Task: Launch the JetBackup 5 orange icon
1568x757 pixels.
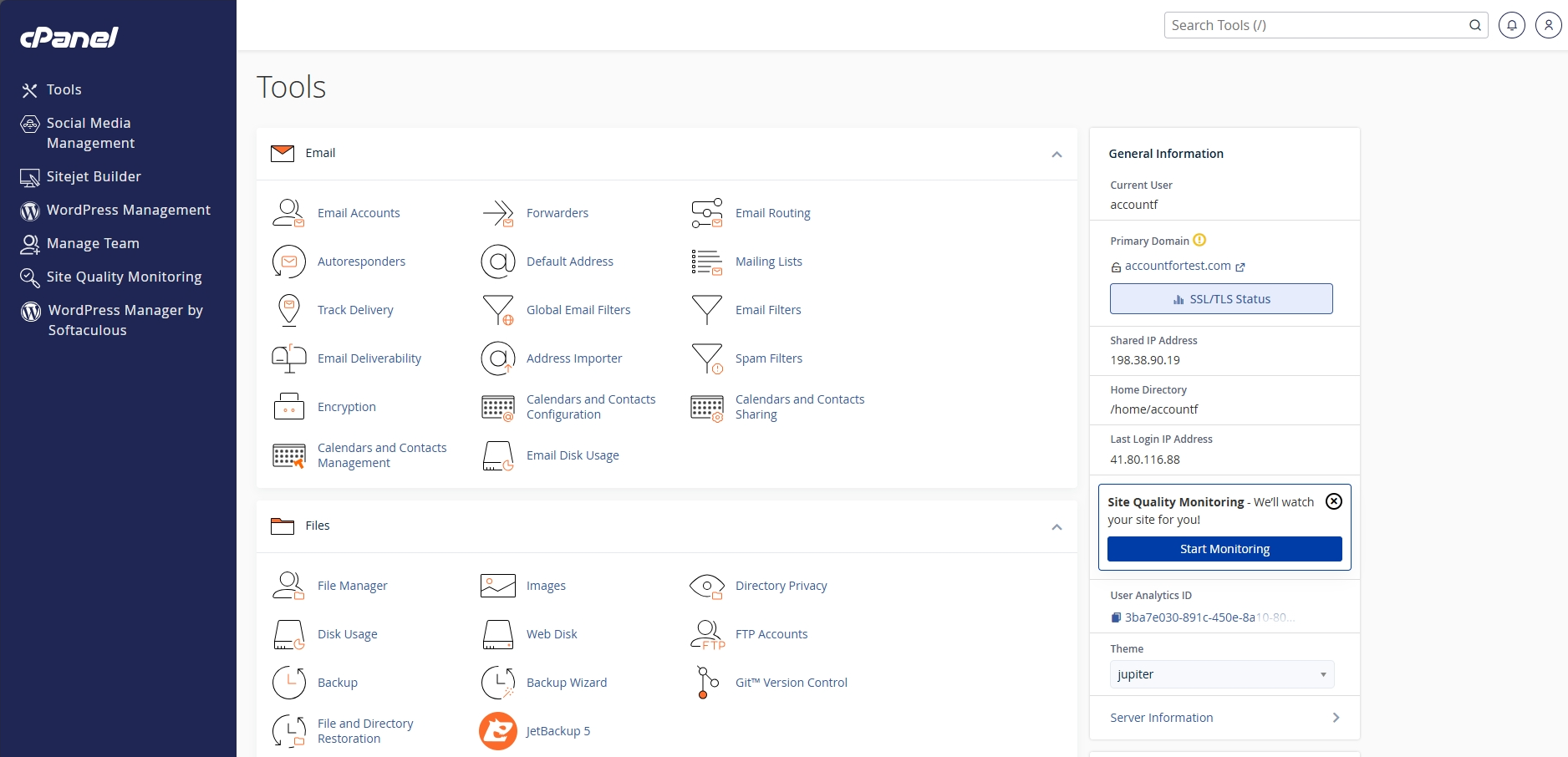Action: click(498, 731)
